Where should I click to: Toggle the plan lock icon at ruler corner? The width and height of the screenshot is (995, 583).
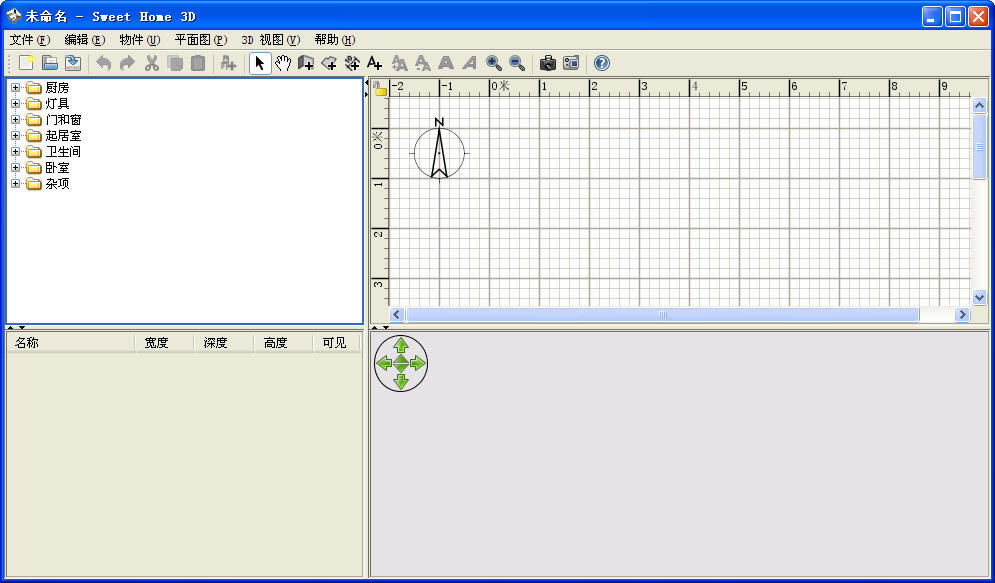click(380, 88)
